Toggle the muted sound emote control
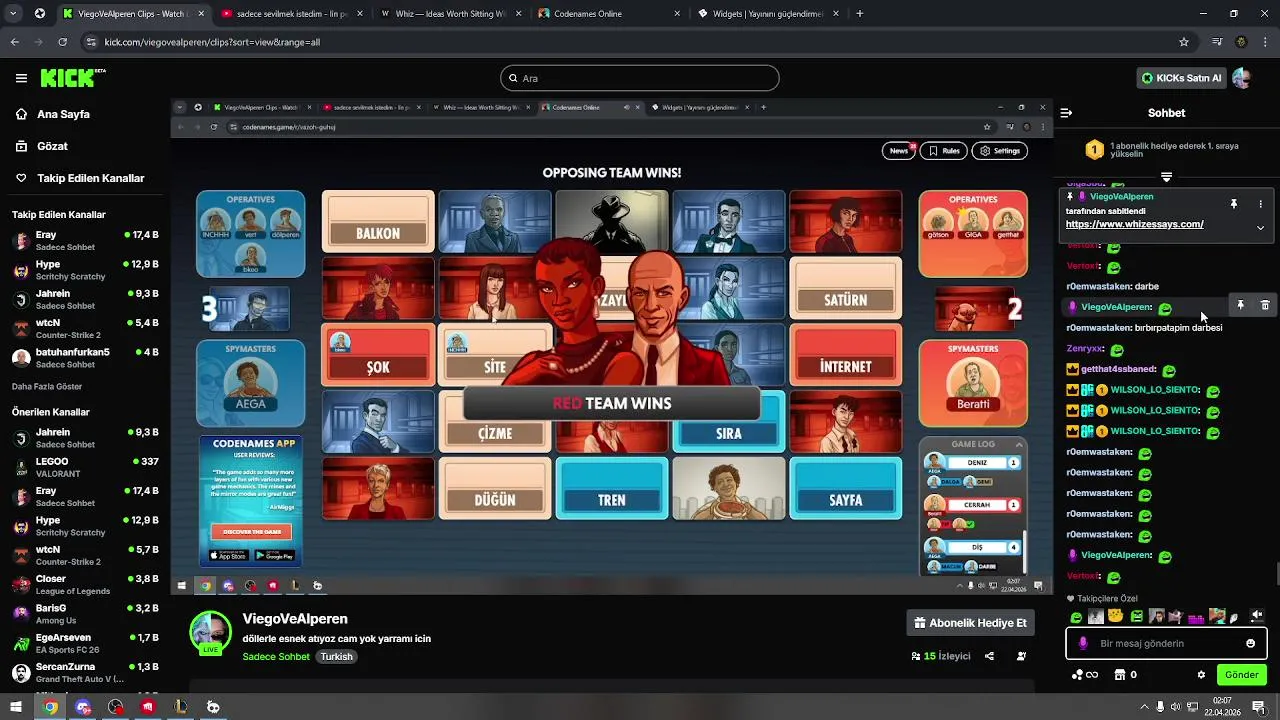The height and width of the screenshot is (720, 1280). [1257, 616]
